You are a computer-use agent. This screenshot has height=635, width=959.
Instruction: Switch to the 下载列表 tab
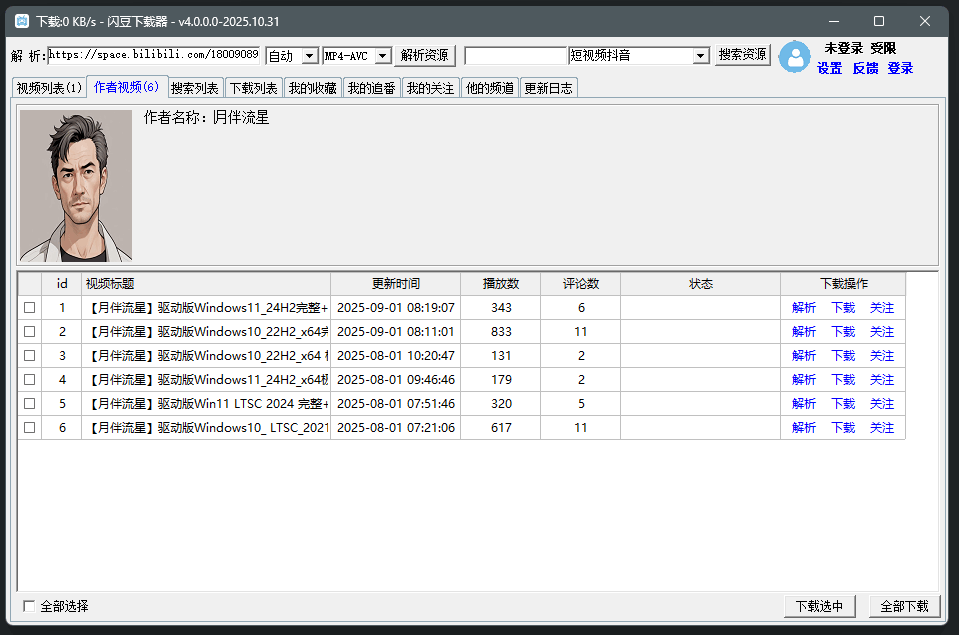254,87
